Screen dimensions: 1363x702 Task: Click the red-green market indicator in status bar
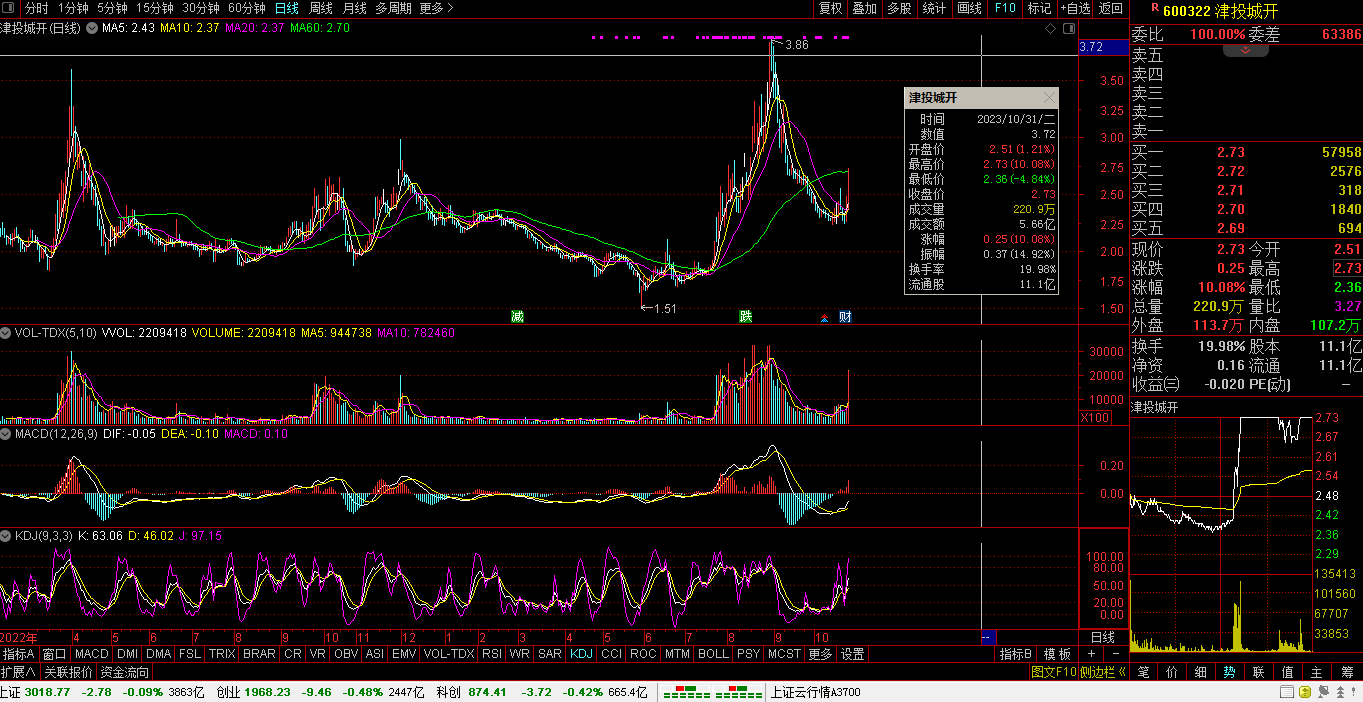(x=711, y=692)
